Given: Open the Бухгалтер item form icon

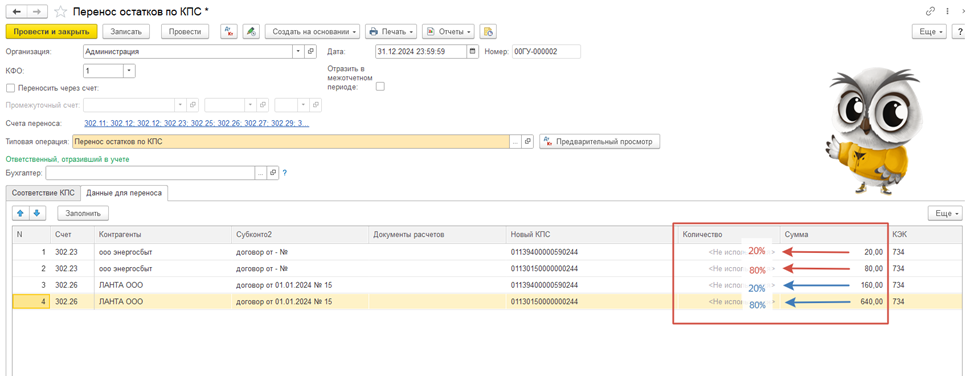Looking at the screenshot, I should coord(273,173).
